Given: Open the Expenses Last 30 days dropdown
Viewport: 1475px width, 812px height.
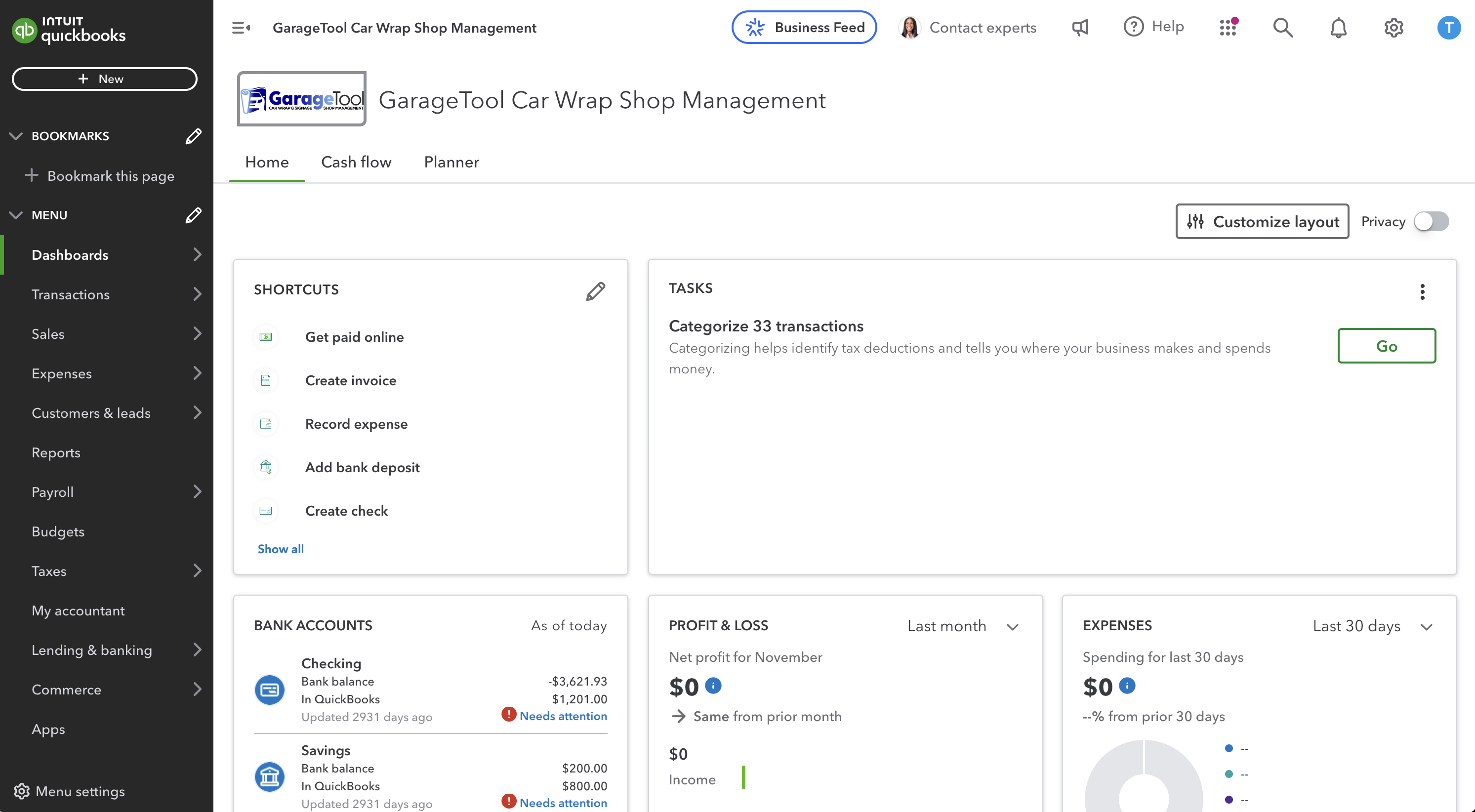Looking at the screenshot, I should 1373,626.
